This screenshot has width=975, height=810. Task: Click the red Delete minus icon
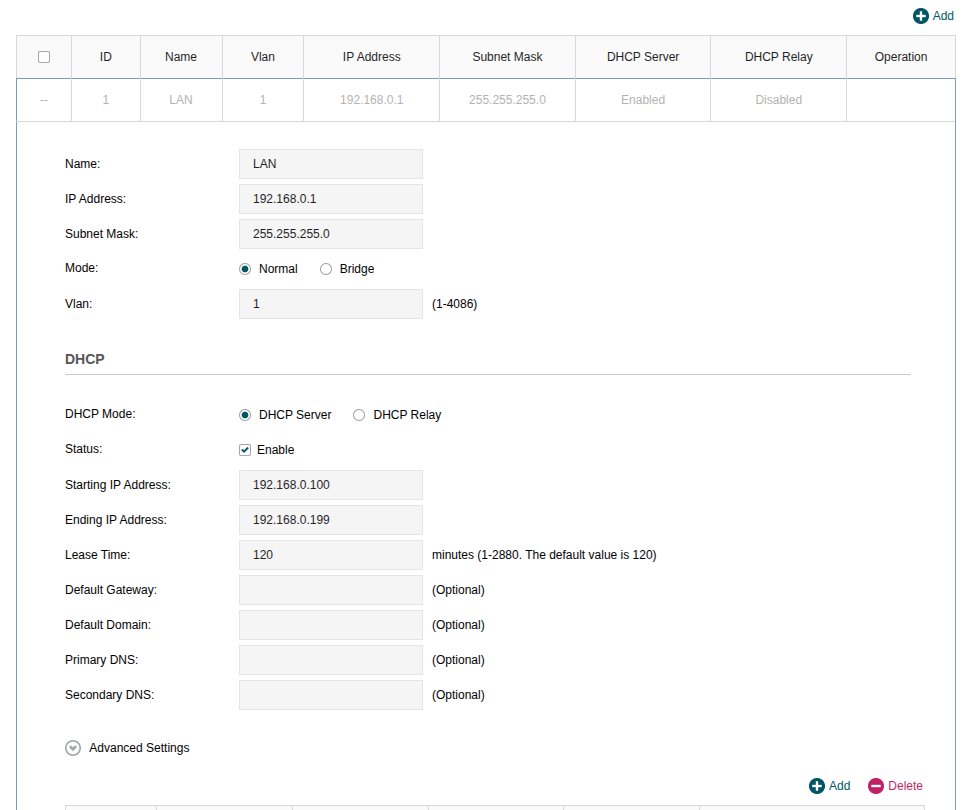click(x=876, y=786)
